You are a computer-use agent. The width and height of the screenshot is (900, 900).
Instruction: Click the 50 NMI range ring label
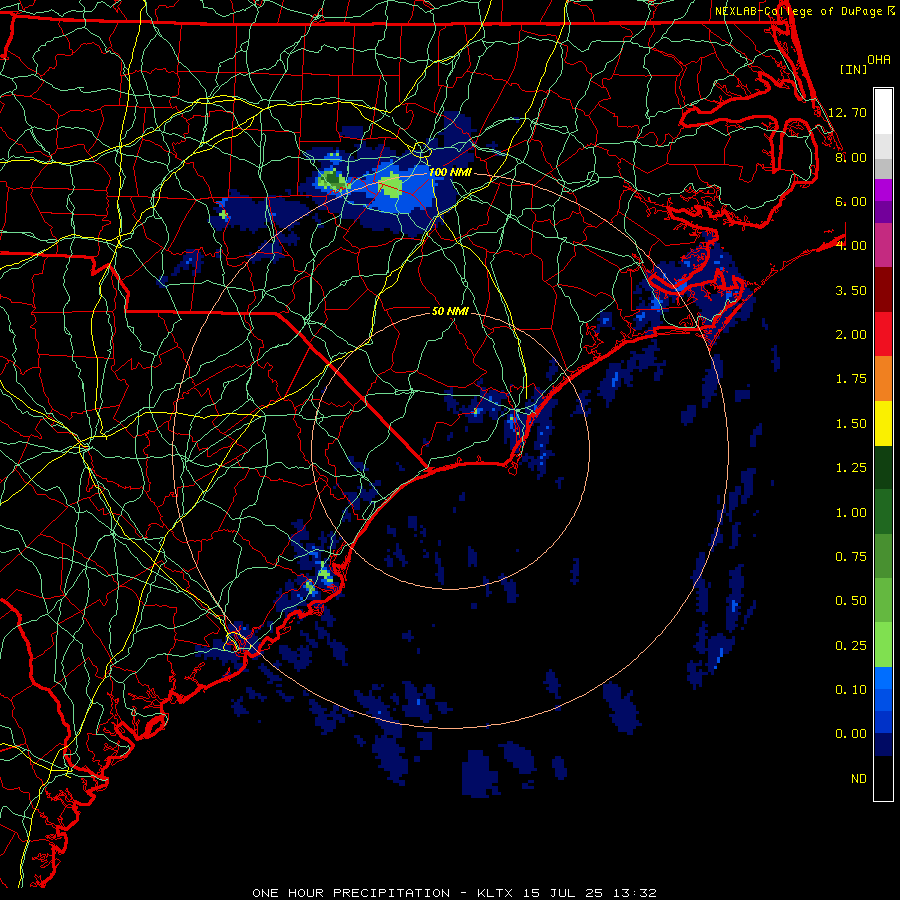click(450, 311)
